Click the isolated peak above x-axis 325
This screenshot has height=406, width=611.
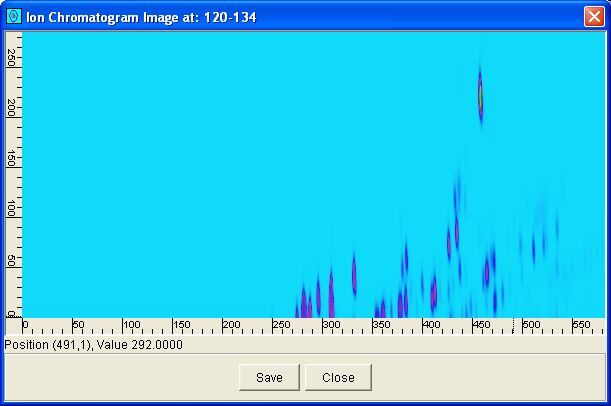pyautogui.click(x=354, y=273)
